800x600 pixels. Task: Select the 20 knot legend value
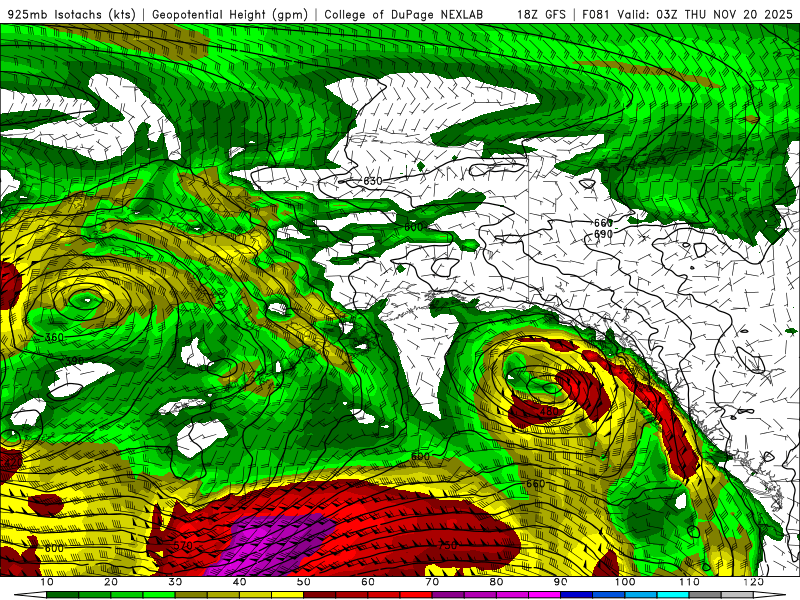point(111,582)
